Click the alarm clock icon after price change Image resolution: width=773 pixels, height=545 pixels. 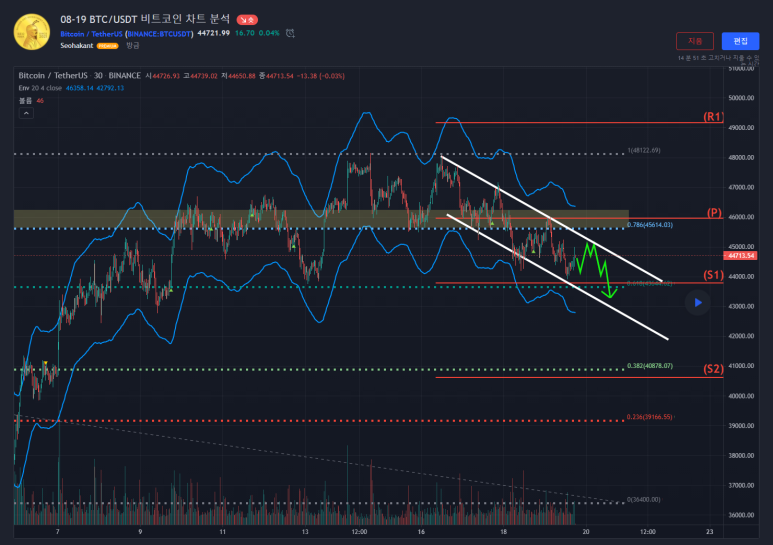pyautogui.click(x=290, y=33)
